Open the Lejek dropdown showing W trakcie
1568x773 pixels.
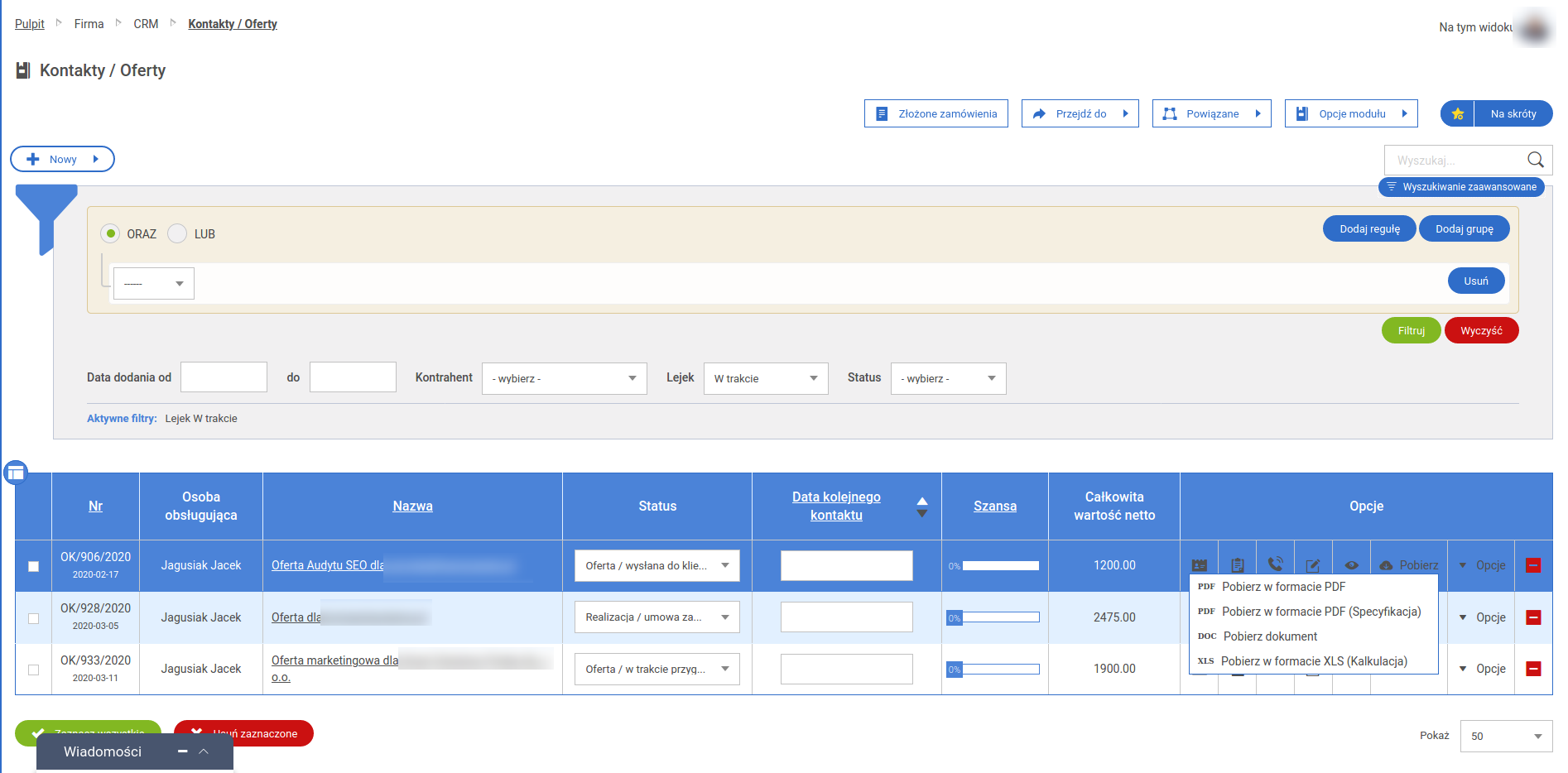click(765, 379)
